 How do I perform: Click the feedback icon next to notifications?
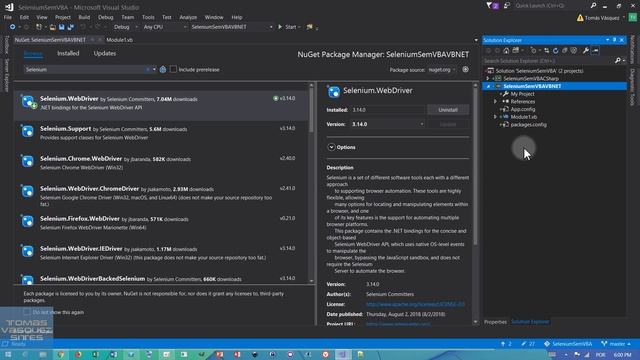click(x=507, y=6)
